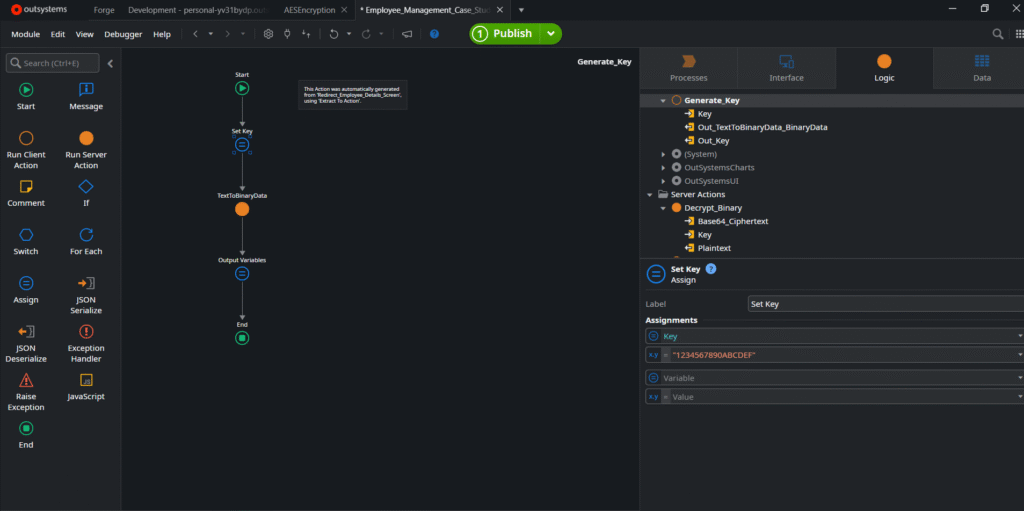Select the Output Variables assign node

point(242,274)
